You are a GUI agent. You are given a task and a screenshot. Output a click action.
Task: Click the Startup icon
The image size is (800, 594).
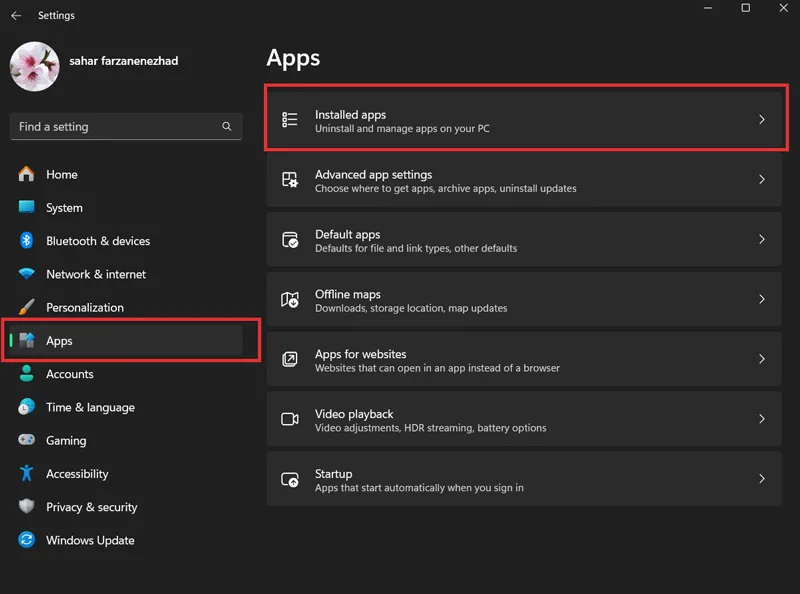(x=290, y=479)
